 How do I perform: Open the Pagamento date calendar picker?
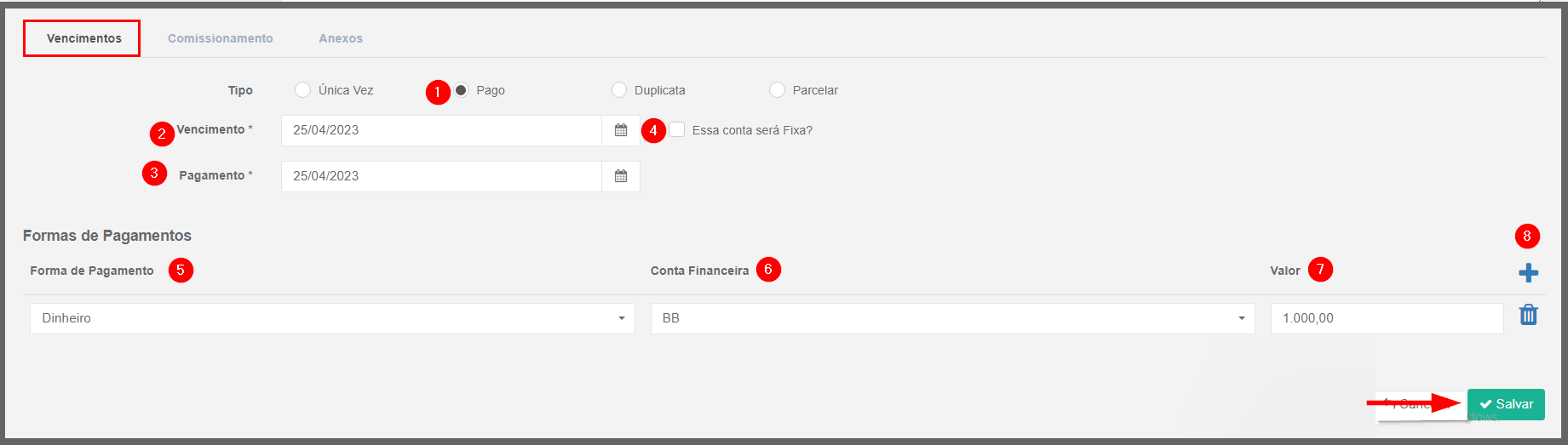point(621,176)
